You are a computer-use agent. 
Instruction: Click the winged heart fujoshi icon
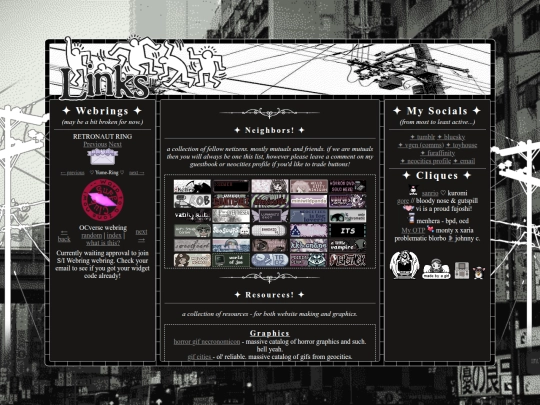(408, 208)
